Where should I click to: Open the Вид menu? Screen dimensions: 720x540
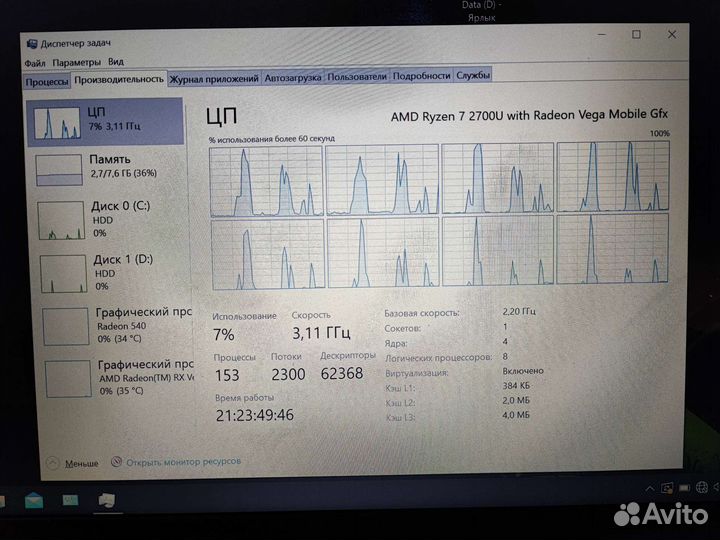[116, 61]
